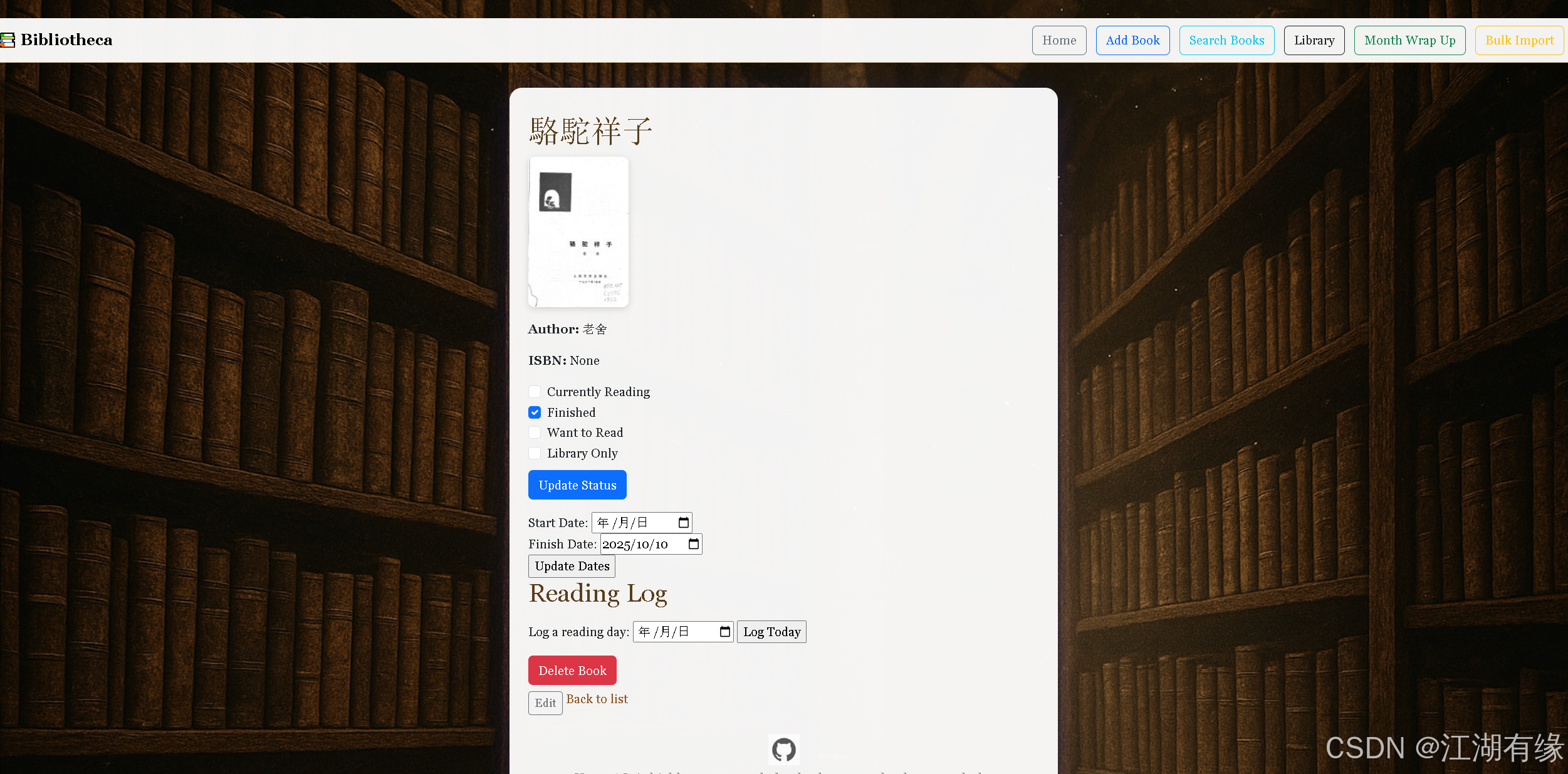The image size is (1568, 774).
Task: Open reading day calendar picker icon
Action: click(724, 632)
